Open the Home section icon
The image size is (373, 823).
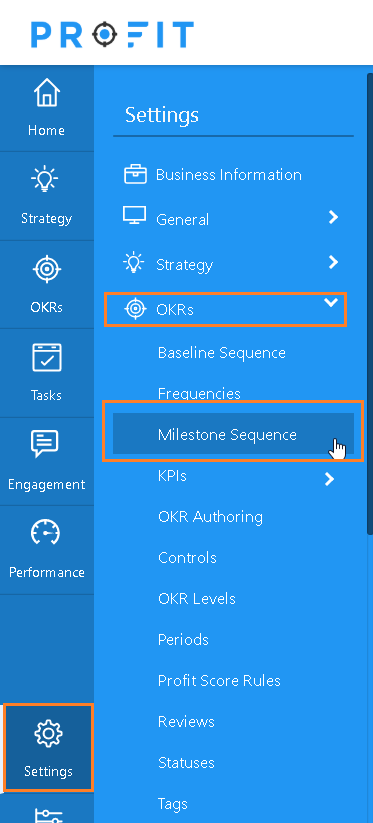(47, 93)
